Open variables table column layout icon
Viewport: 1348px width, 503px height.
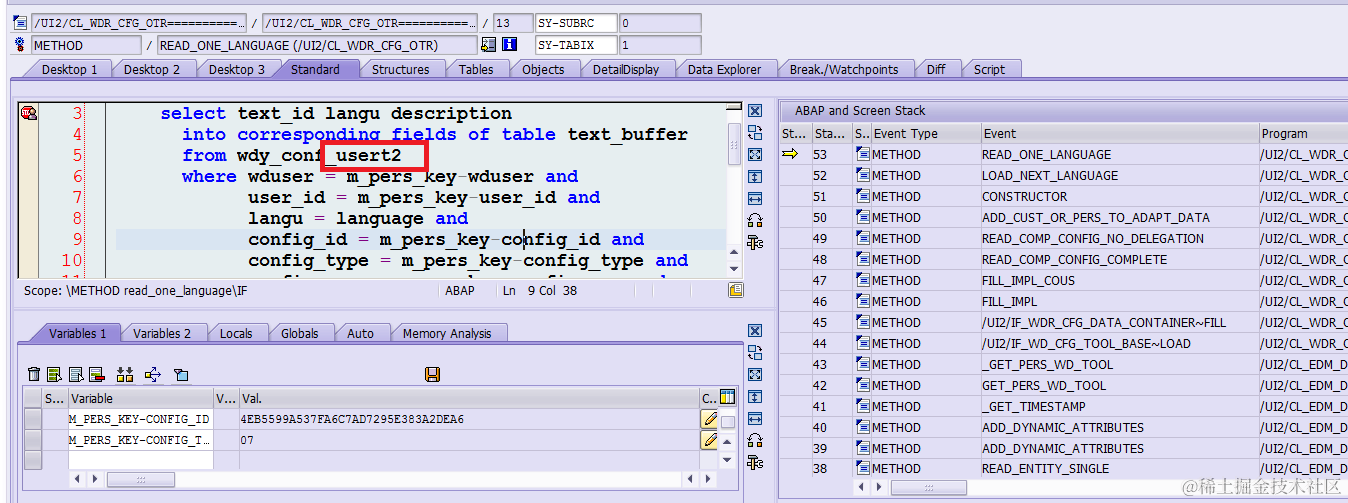(728, 398)
